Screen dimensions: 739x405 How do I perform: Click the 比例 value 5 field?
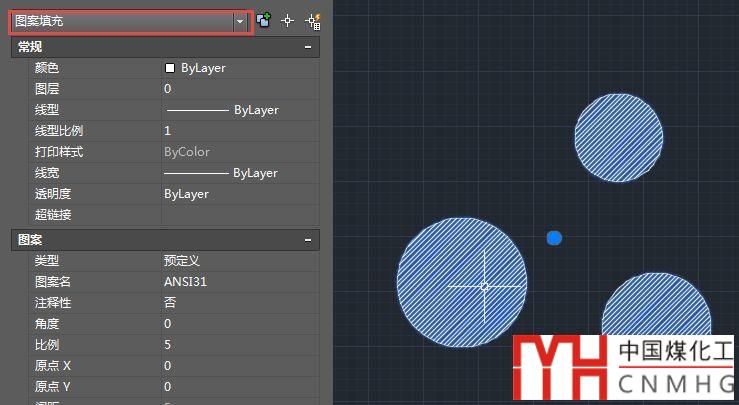(240, 344)
